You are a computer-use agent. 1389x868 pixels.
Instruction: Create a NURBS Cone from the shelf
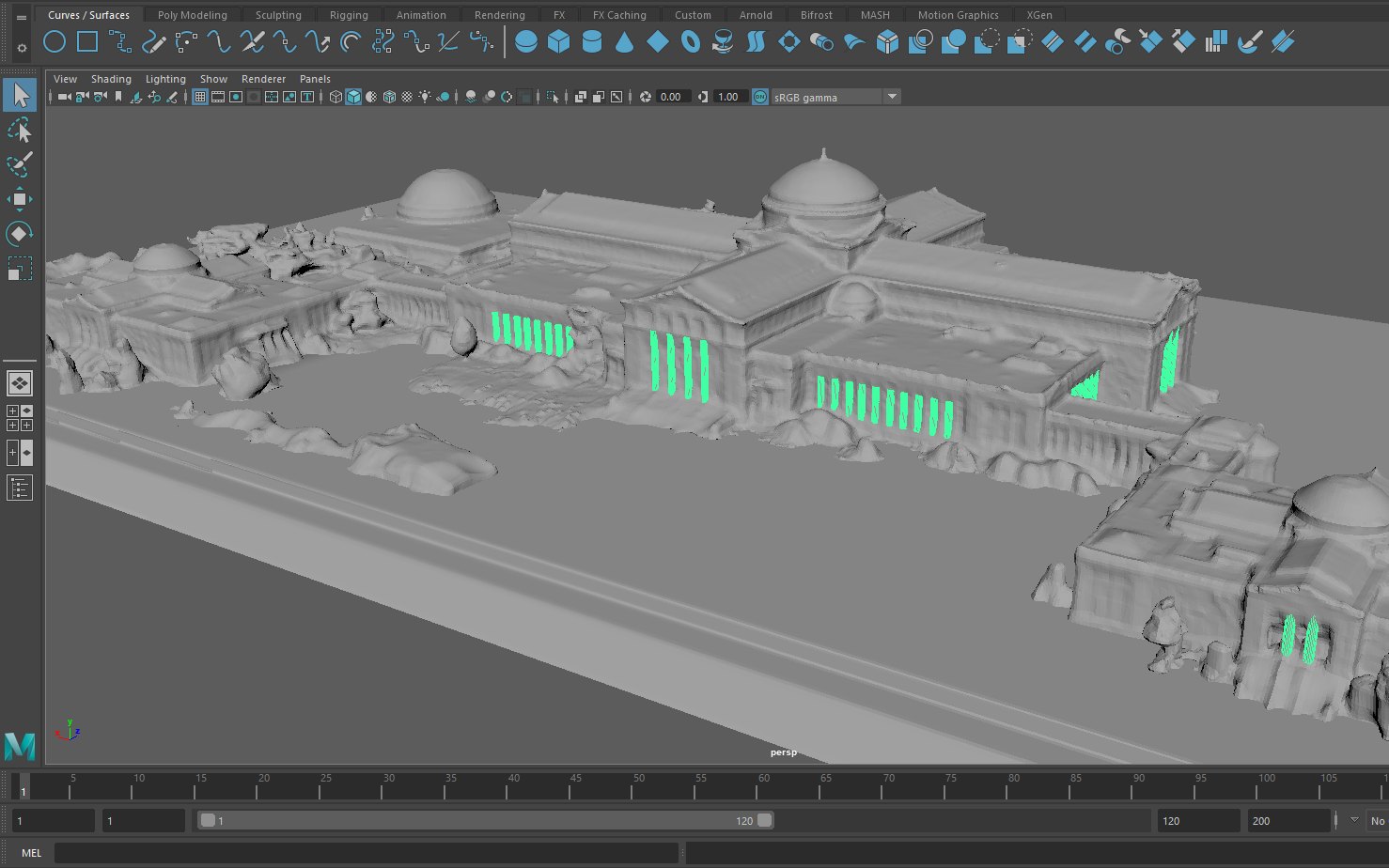tap(625, 41)
